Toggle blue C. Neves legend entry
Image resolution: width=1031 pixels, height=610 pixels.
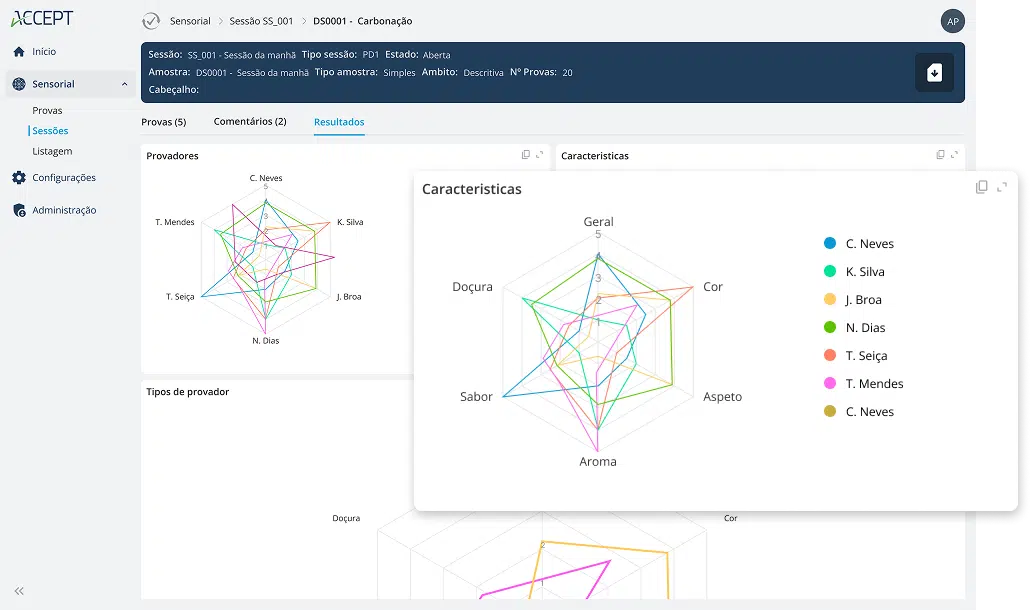(859, 244)
